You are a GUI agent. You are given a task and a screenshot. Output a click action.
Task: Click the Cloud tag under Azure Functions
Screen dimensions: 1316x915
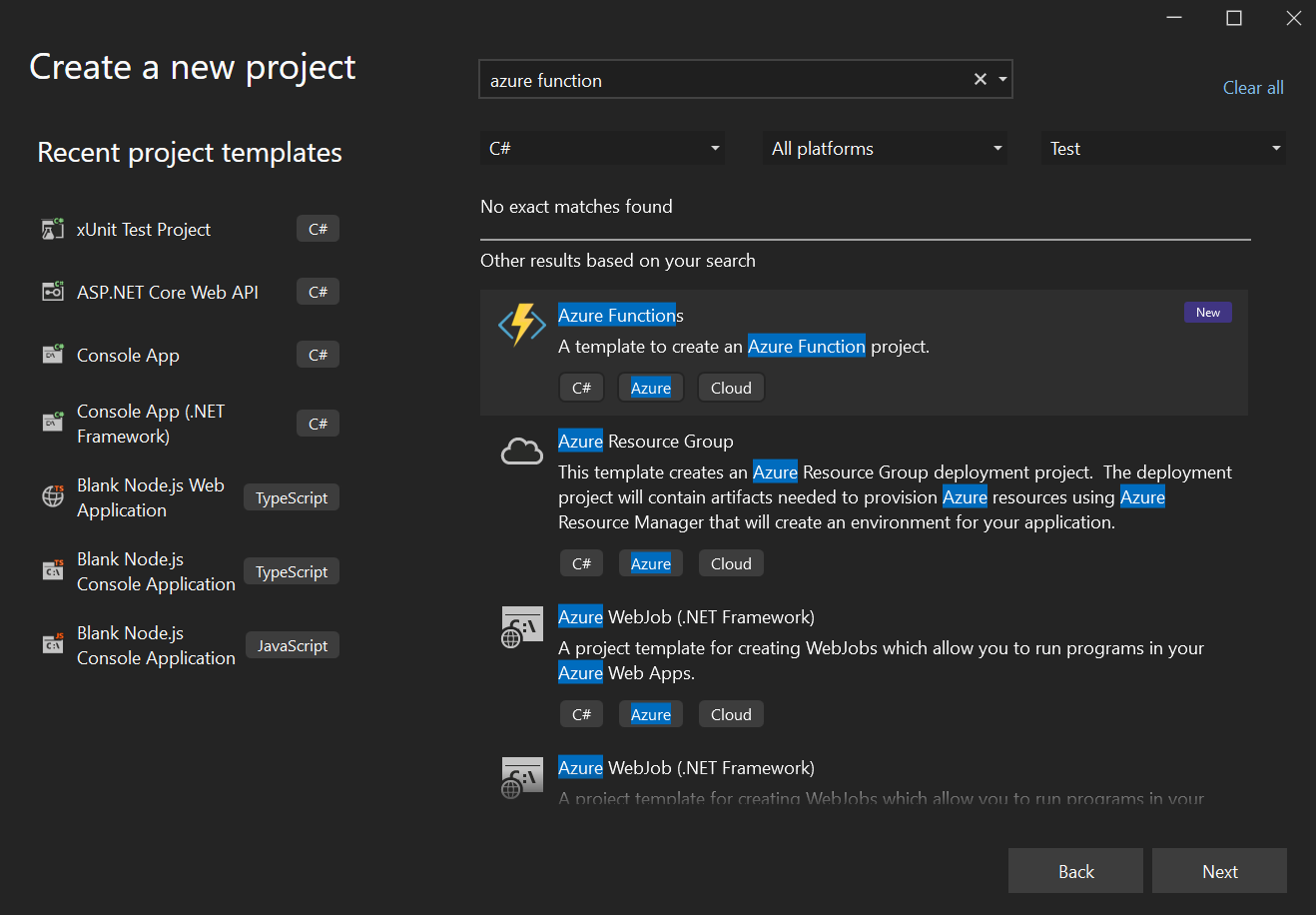(x=731, y=388)
